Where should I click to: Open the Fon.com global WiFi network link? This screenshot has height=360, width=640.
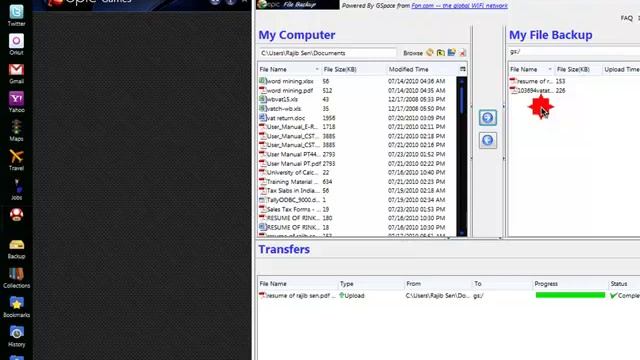click(459, 6)
